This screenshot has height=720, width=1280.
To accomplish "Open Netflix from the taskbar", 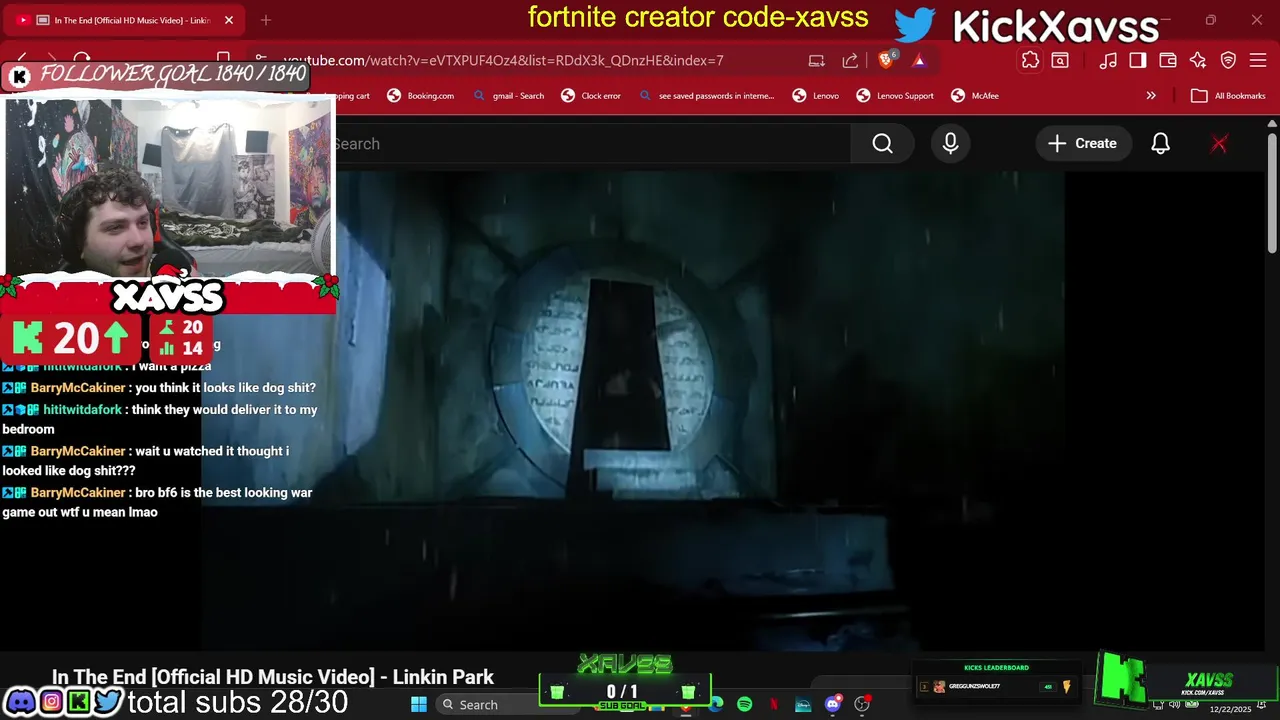I will pyautogui.click(x=773, y=705).
